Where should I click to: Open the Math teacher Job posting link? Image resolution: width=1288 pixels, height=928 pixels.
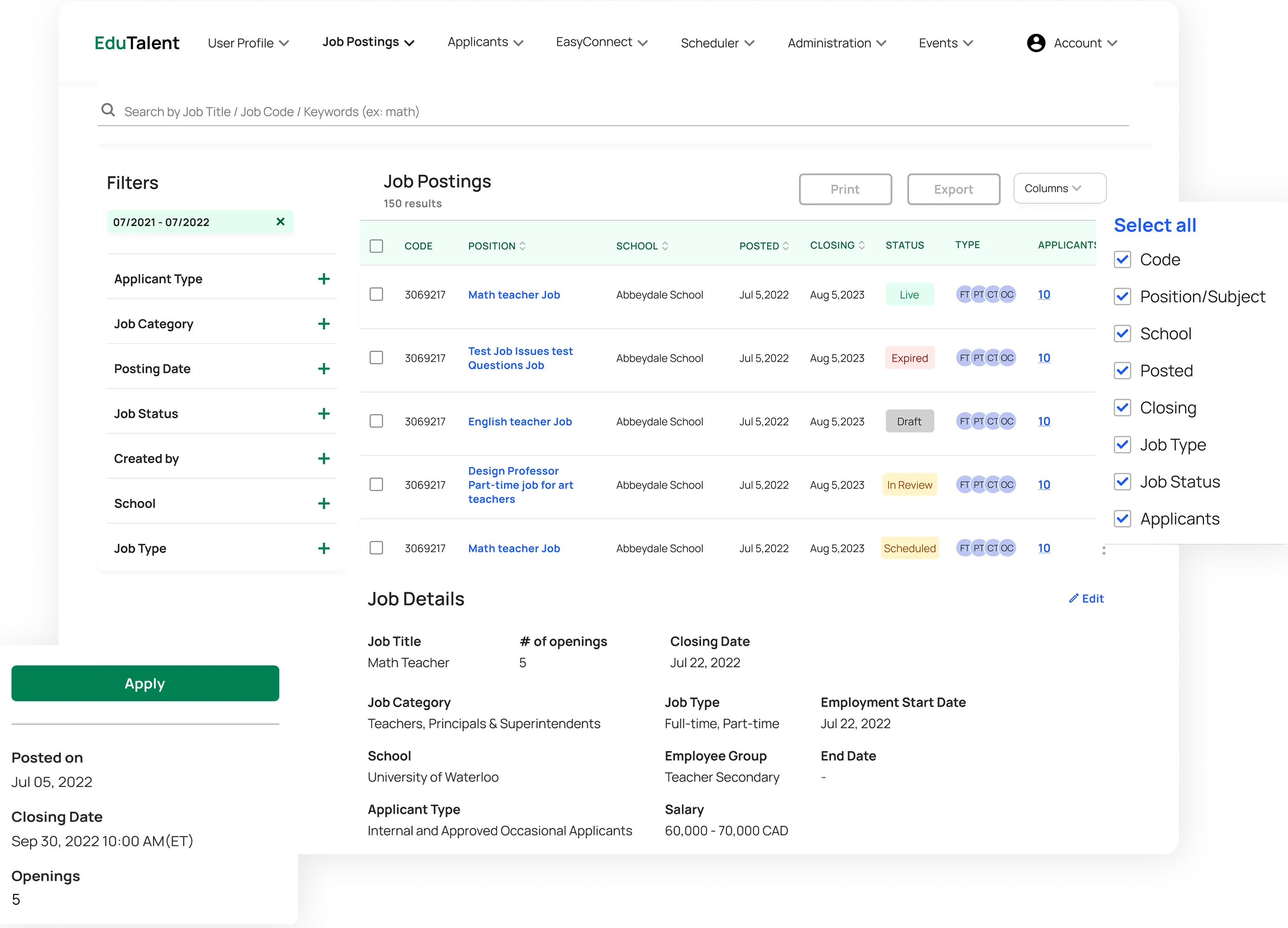pos(513,294)
